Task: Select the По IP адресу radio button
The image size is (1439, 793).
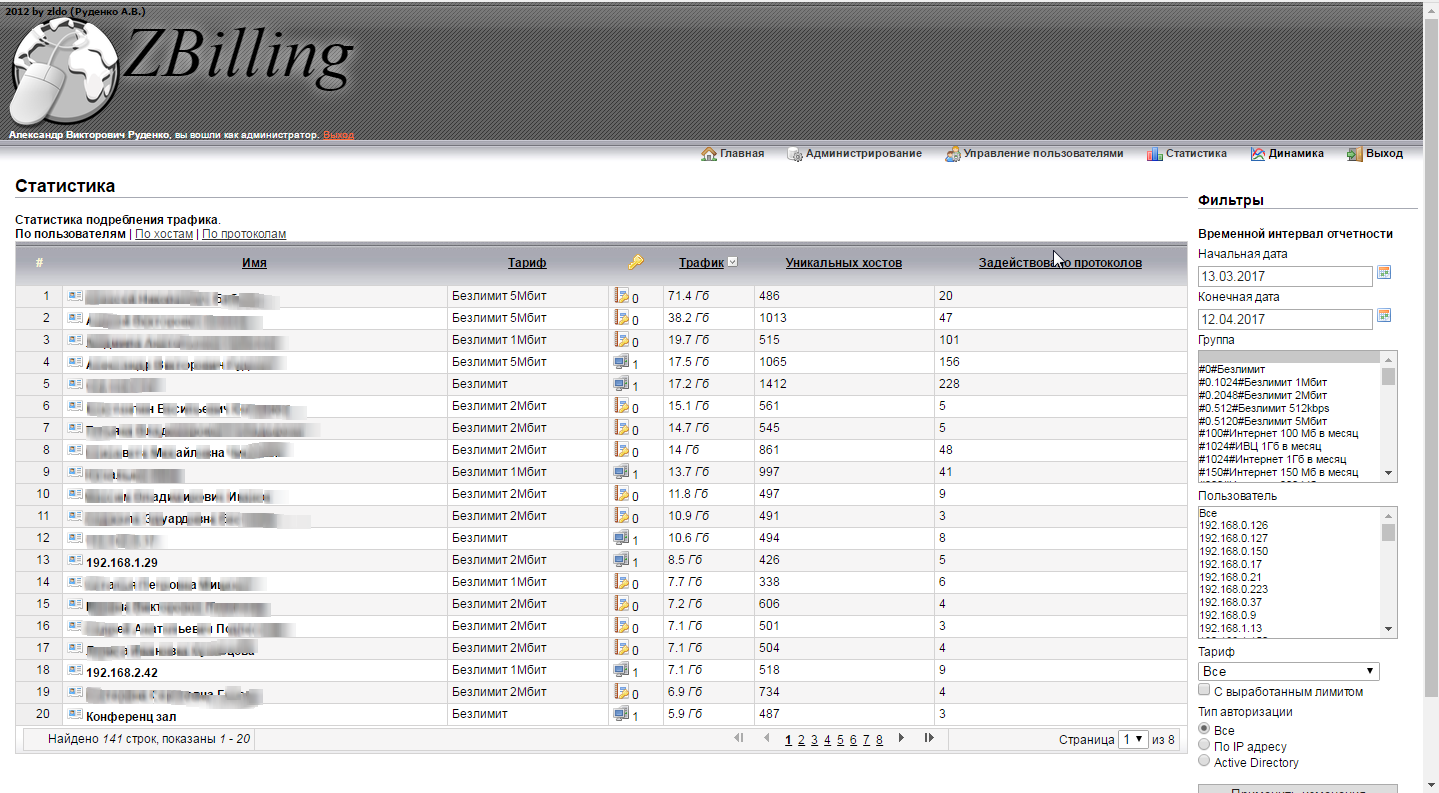Action: [1204, 746]
